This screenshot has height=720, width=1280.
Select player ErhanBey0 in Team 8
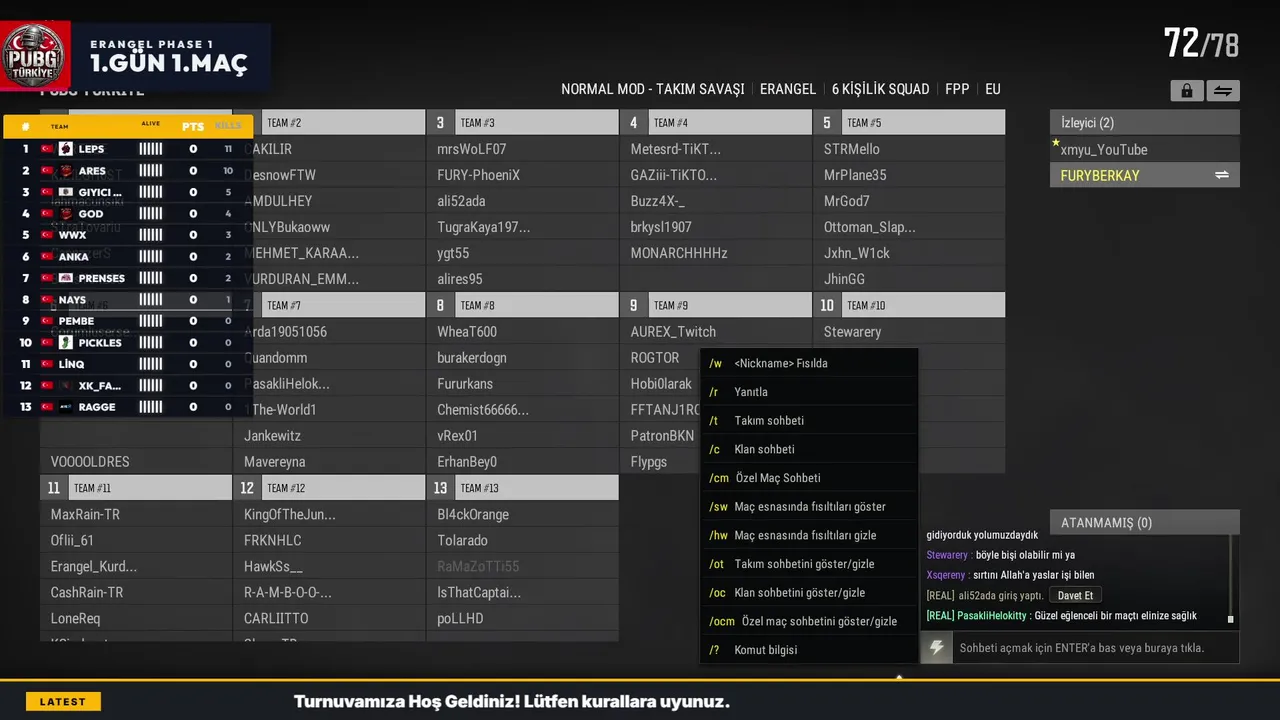522,462
